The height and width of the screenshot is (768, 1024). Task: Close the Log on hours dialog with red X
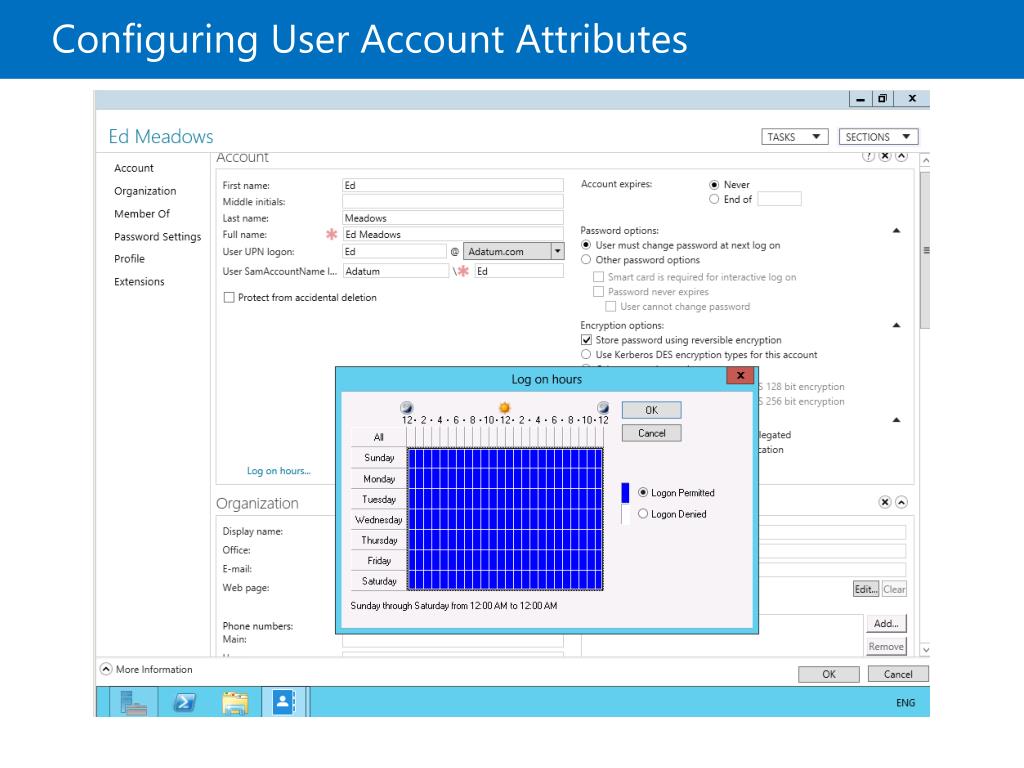coord(740,376)
